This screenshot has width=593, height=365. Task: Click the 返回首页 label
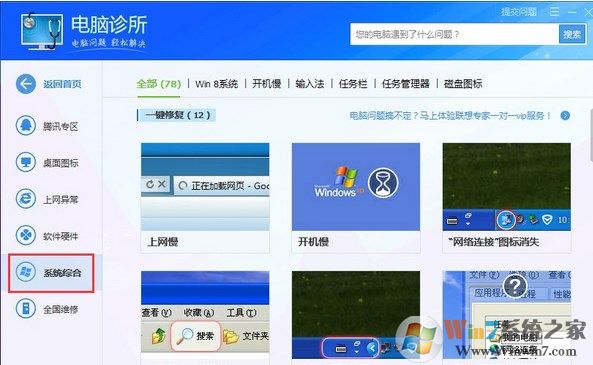[x=62, y=84]
